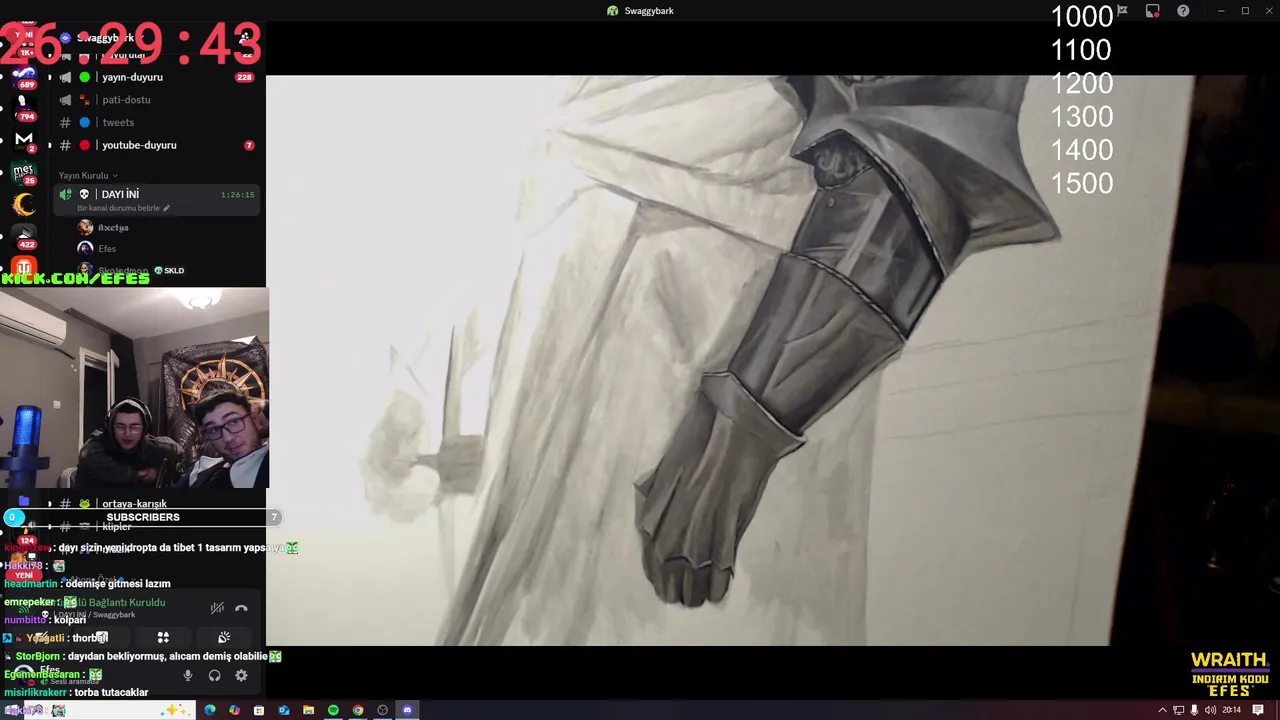Disconnect from voice with the hang-up icon
This screenshot has height=720, width=1280.
click(241, 608)
